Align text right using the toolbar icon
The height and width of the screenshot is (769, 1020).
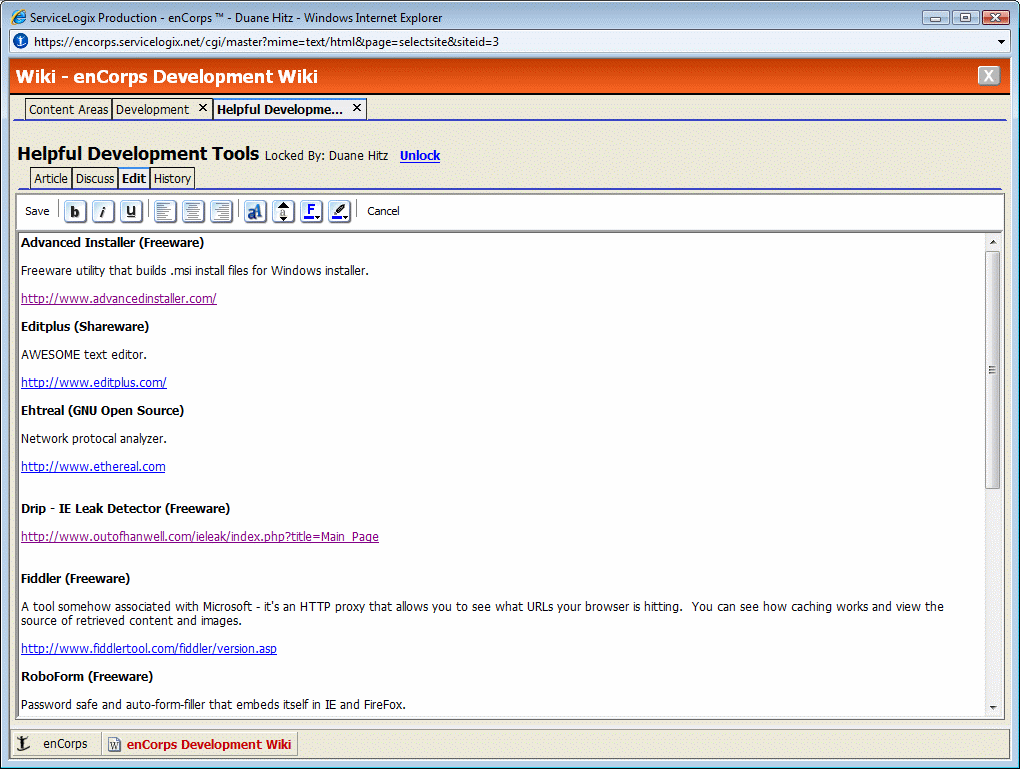[x=221, y=211]
